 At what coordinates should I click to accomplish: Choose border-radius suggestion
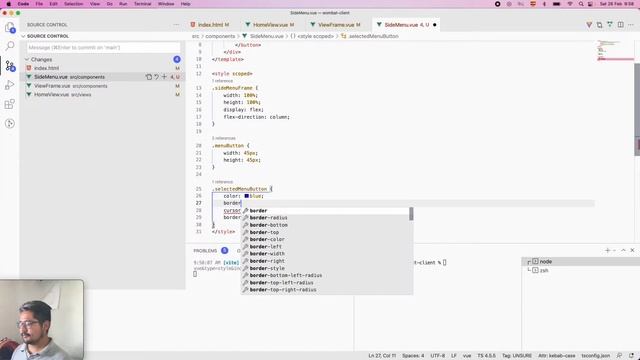click(326, 218)
